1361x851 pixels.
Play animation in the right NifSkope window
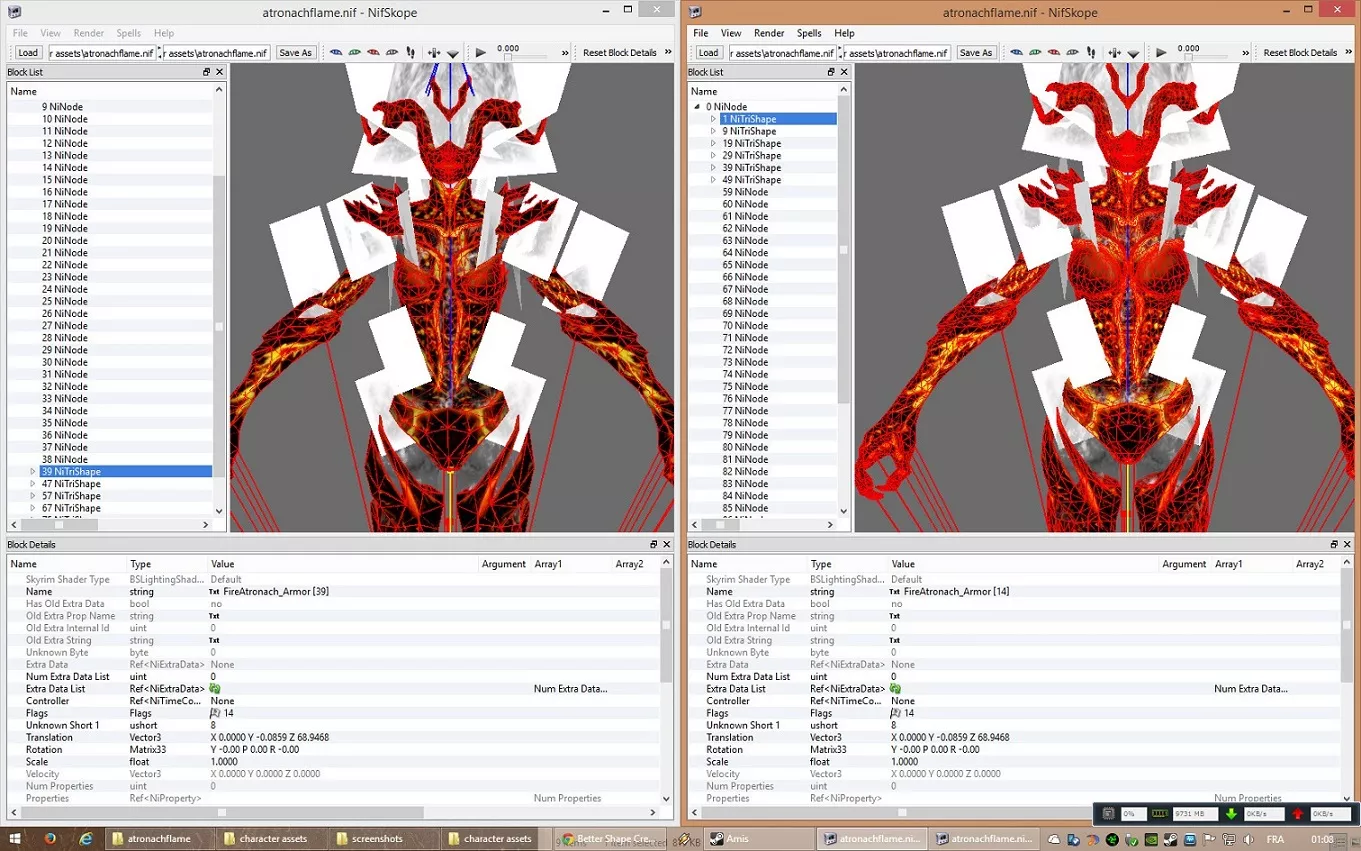[x=1161, y=52]
